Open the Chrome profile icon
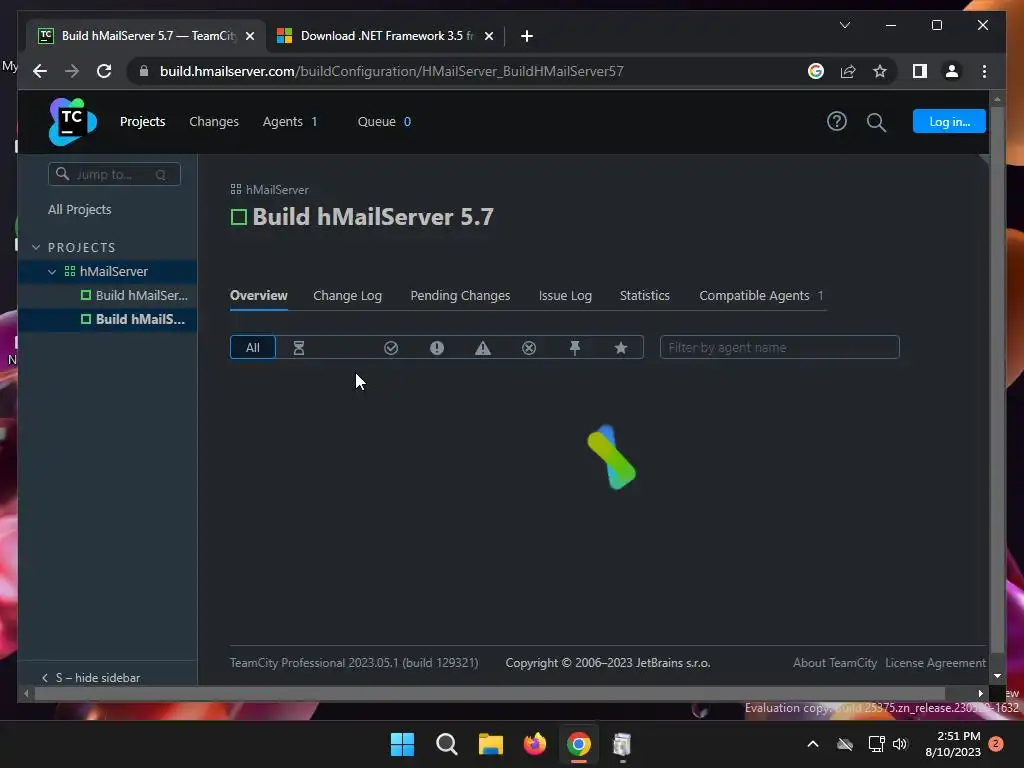Viewport: 1024px width, 768px height. tap(952, 71)
